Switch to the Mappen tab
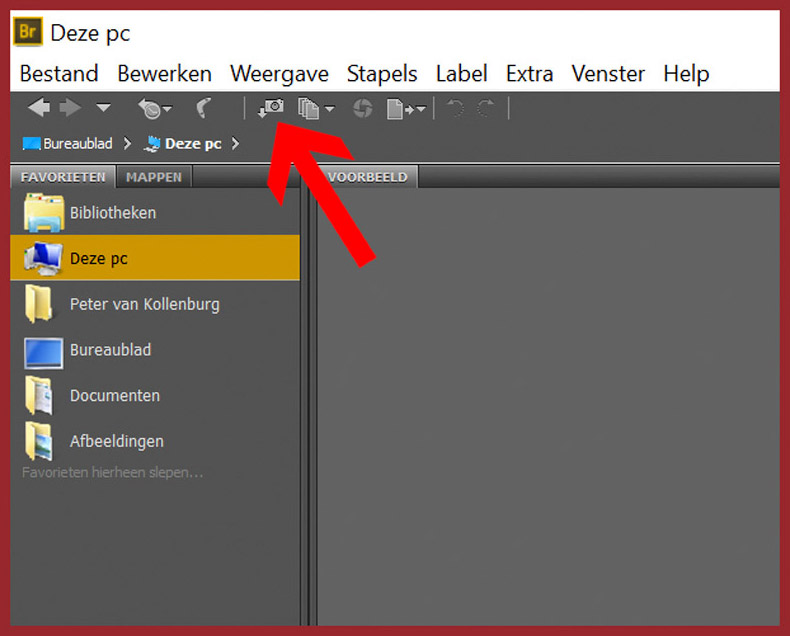 [x=154, y=177]
